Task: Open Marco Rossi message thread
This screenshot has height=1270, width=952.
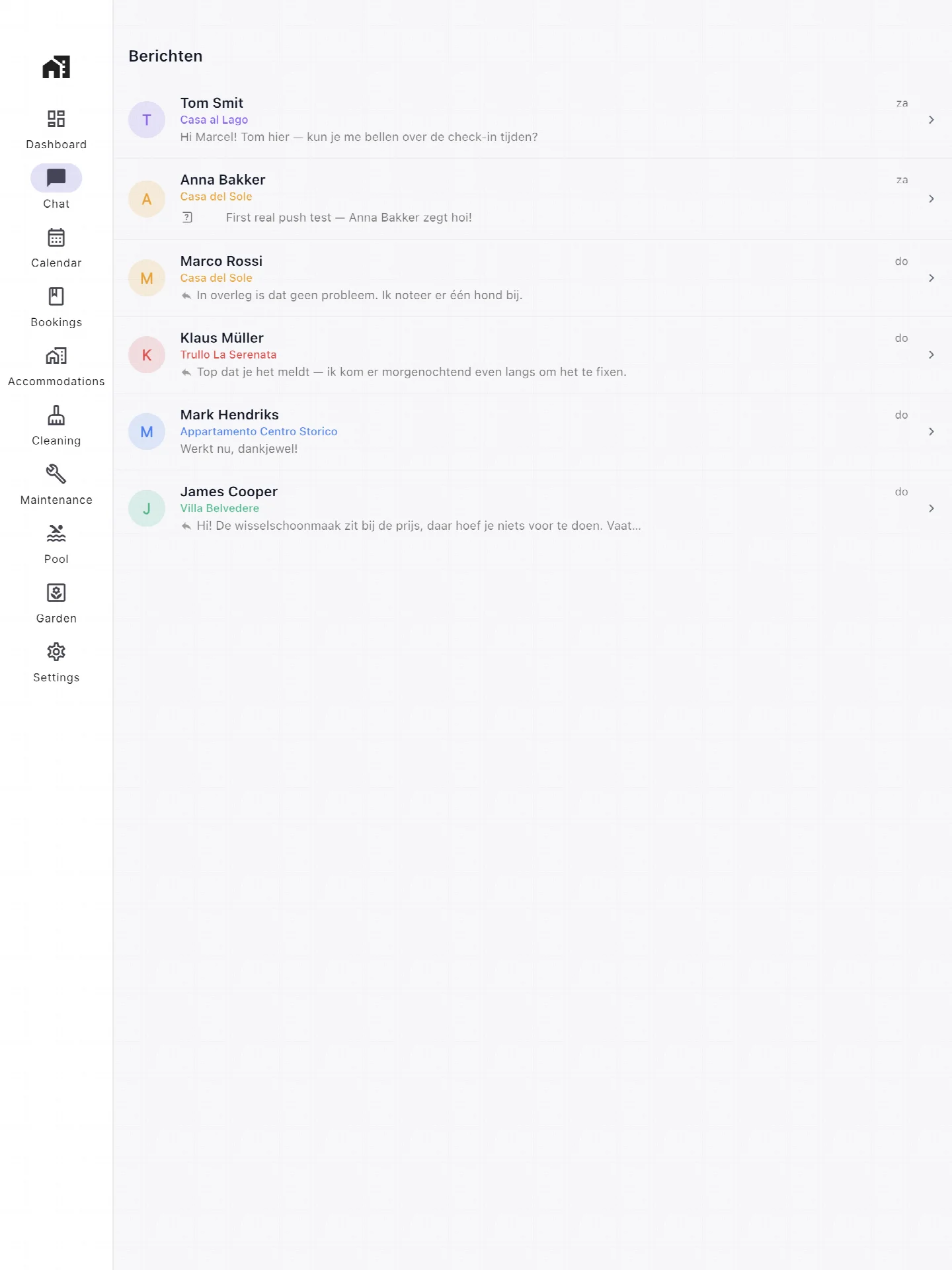Action: point(532,278)
